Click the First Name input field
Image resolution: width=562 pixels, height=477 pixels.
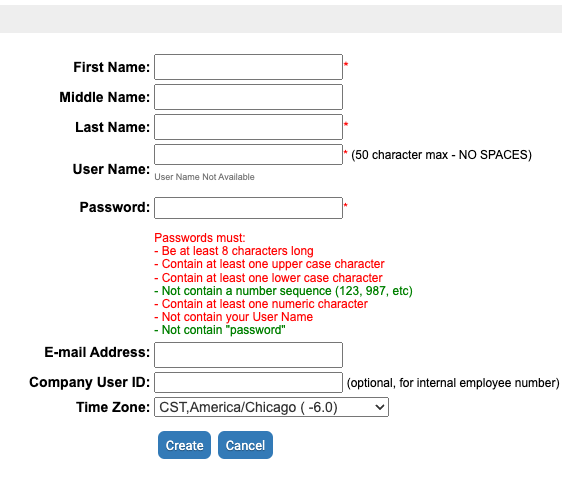248,67
